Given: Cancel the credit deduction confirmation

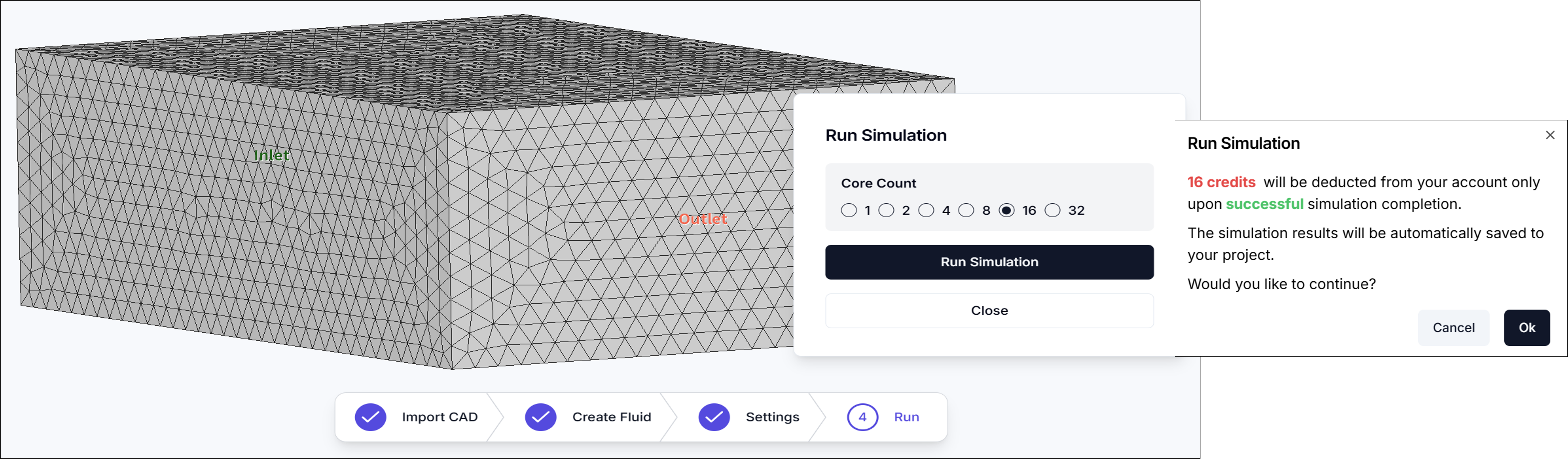Looking at the screenshot, I should click(x=1454, y=328).
